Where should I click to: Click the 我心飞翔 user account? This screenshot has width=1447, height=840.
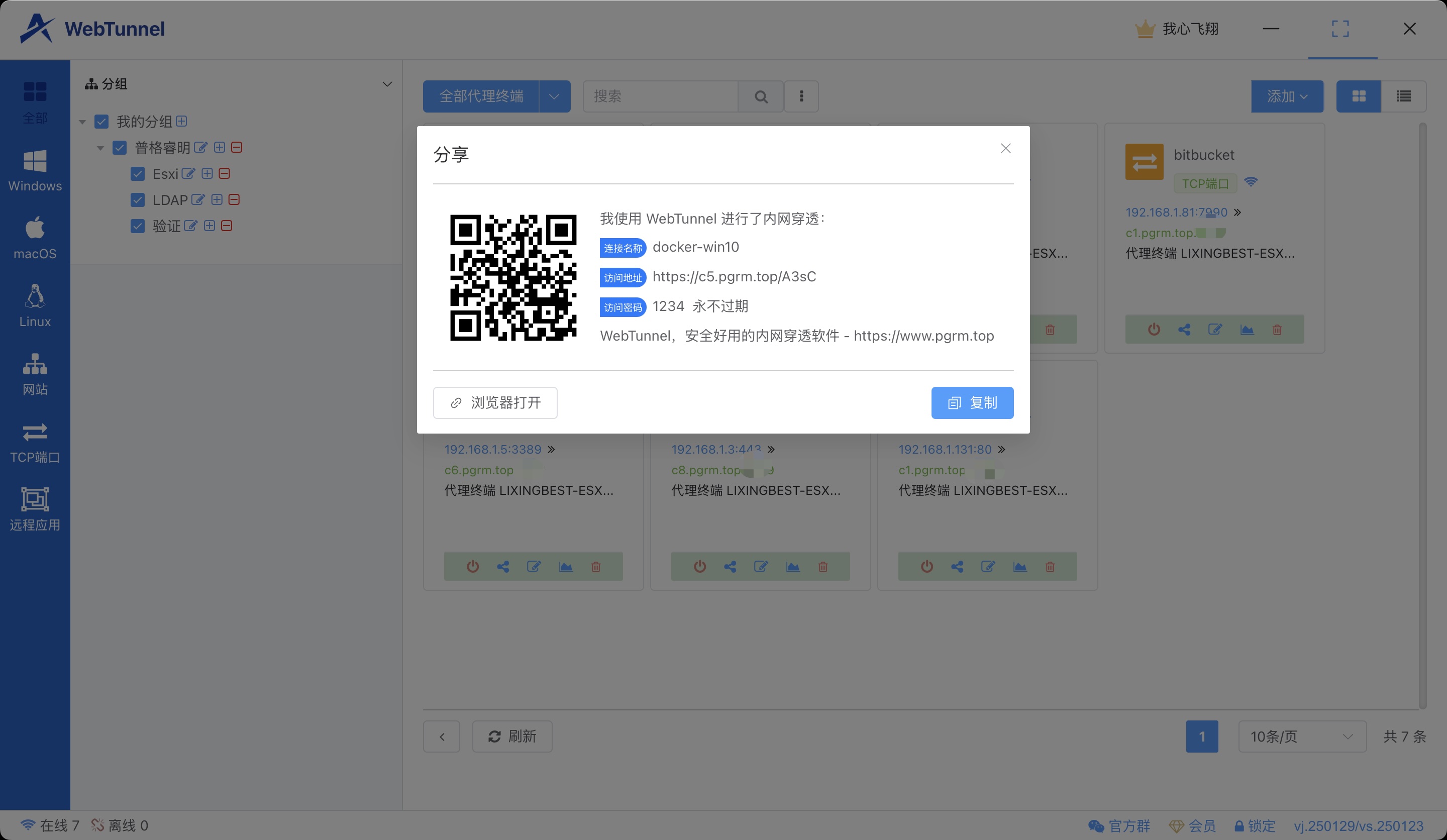point(1177,29)
